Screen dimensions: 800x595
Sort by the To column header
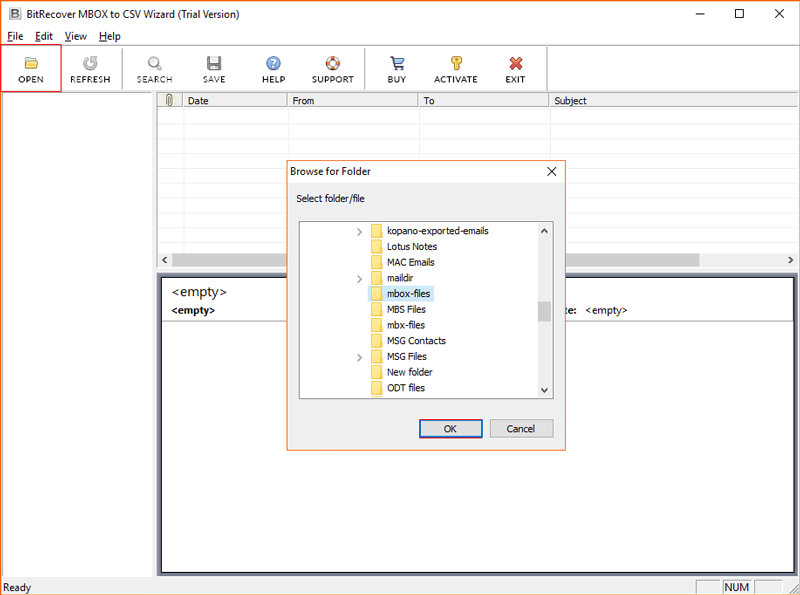[x=483, y=100]
